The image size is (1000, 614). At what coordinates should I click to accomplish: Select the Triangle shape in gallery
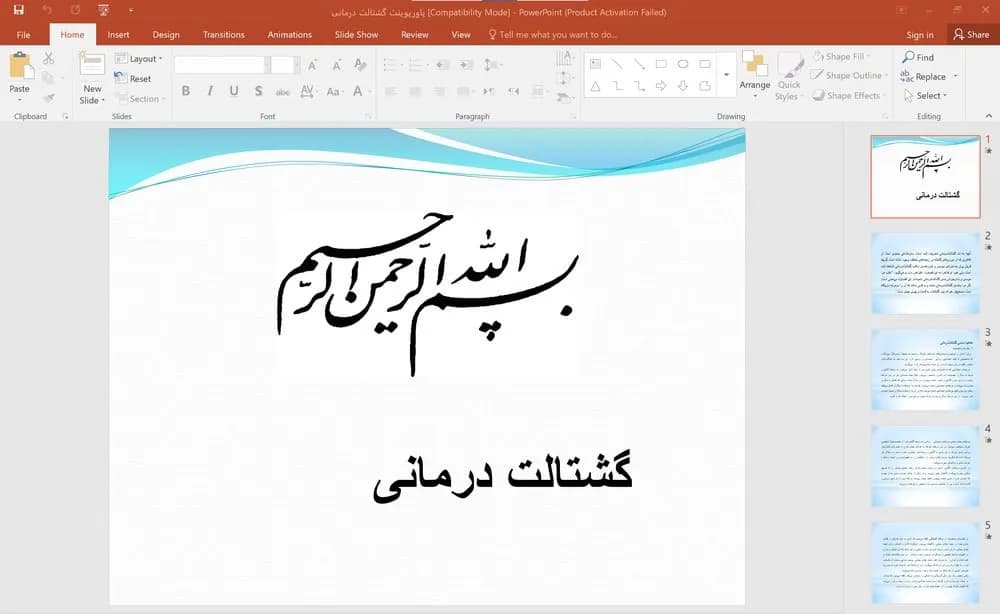click(595, 86)
